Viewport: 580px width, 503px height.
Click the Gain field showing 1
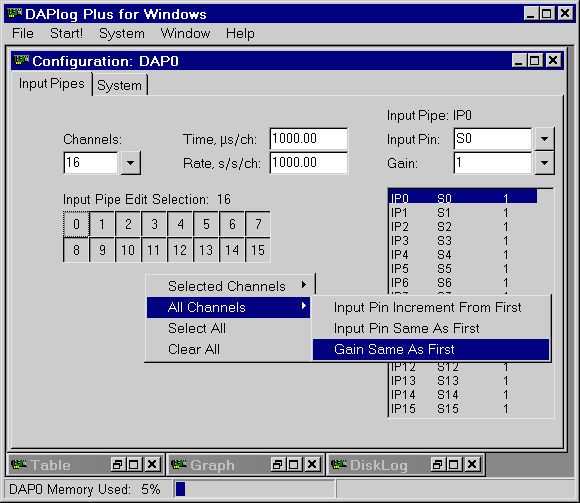click(x=492, y=162)
